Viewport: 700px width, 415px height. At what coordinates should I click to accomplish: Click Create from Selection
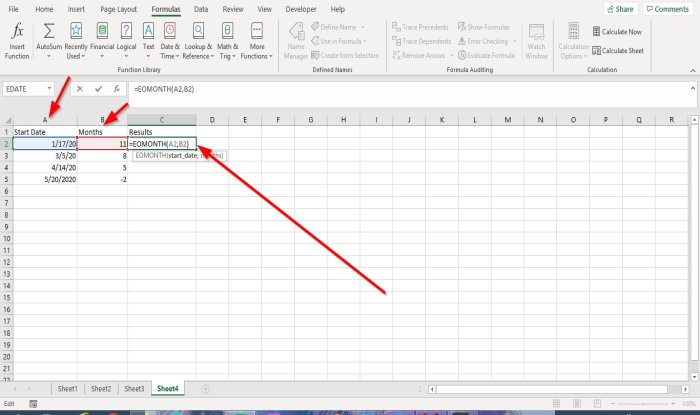(x=345, y=55)
